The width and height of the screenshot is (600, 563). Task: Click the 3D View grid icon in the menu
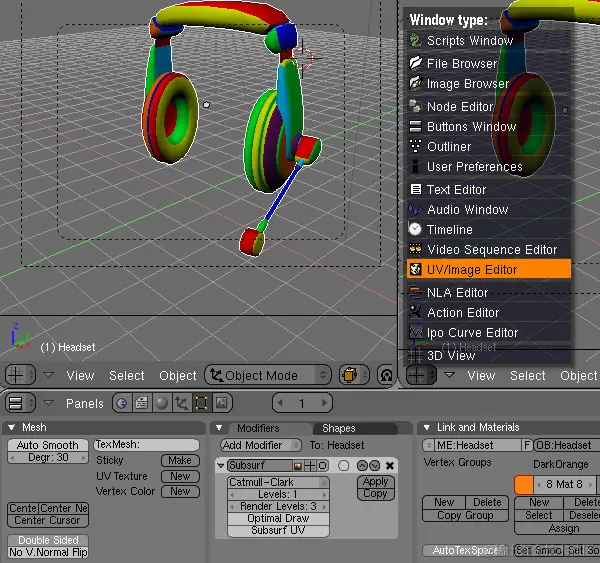tap(415, 356)
